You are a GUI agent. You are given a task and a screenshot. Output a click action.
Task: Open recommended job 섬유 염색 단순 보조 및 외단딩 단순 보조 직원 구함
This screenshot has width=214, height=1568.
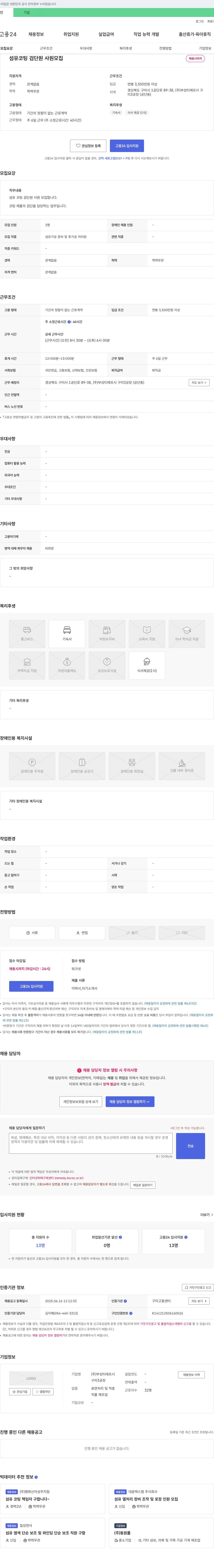(x=45, y=1533)
